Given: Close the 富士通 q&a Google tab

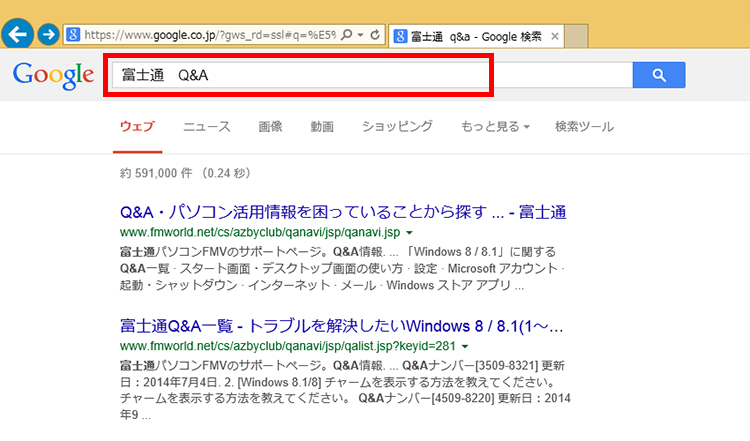Looking at the screenshot, I should click(555, 36).
